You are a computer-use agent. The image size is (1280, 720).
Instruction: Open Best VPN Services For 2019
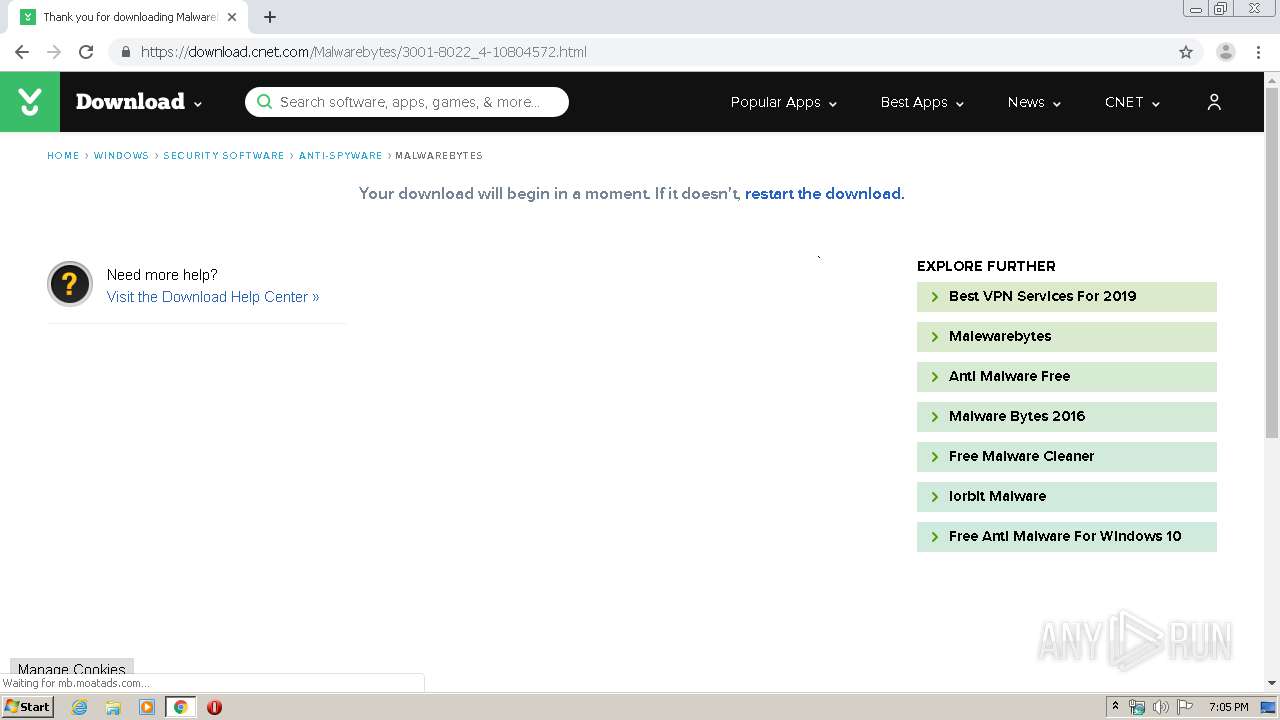coord(1067,297)
